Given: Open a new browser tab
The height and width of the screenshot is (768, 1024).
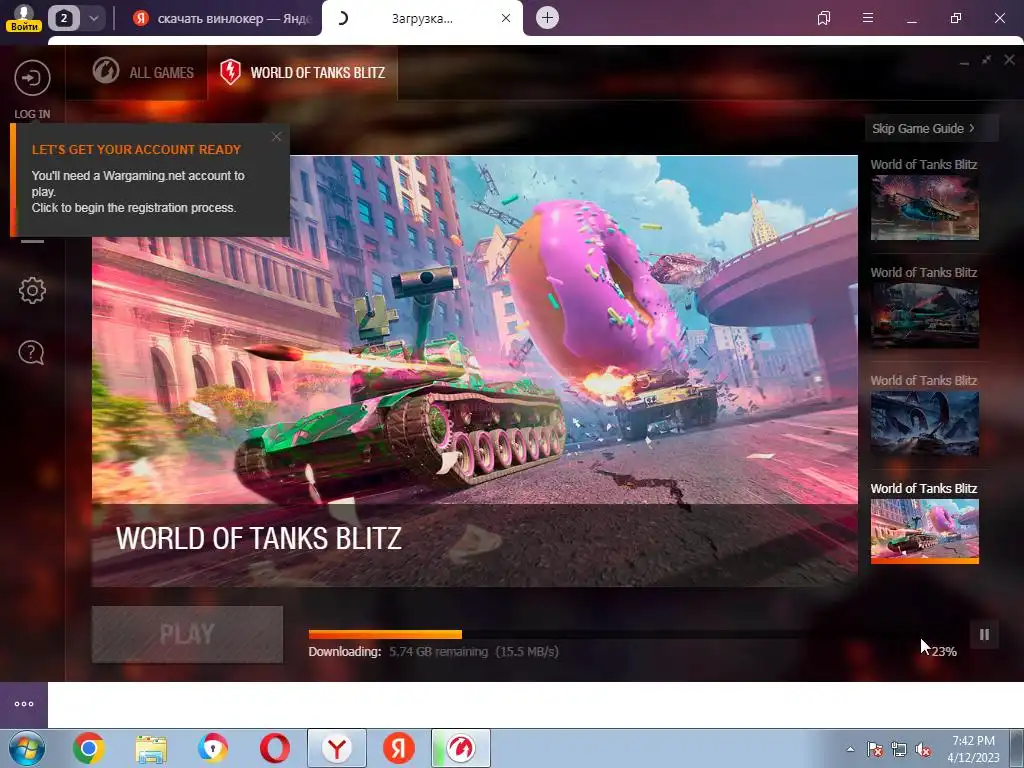Looking at the screenshot, I should [547, 18].
